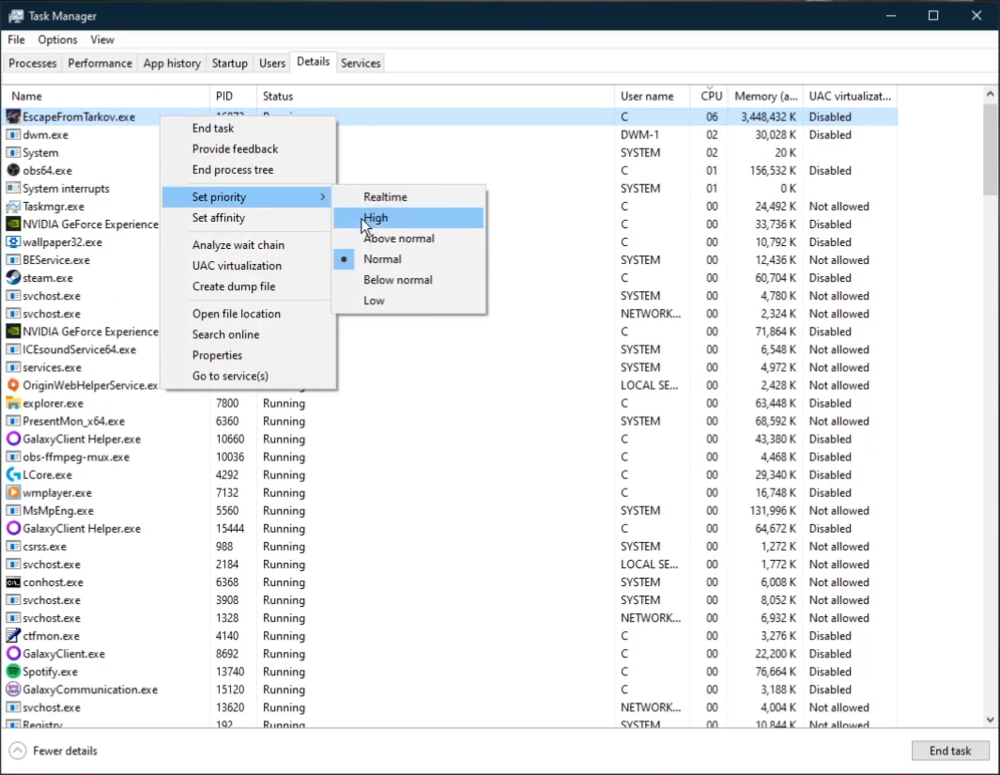Choose Realtime priority level

tap(385, 197)
